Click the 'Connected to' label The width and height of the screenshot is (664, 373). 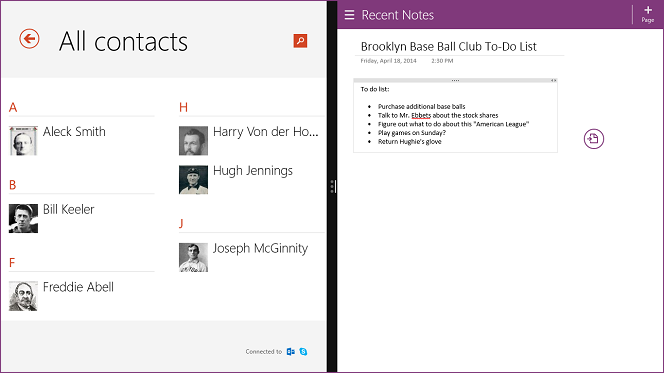[x=263, y=352]
